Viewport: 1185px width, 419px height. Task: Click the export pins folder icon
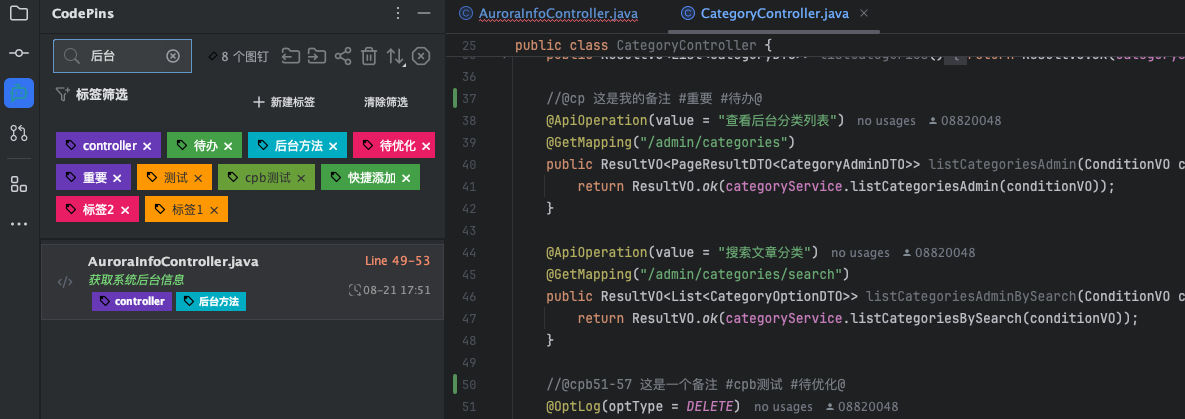(x=316, y=56)
